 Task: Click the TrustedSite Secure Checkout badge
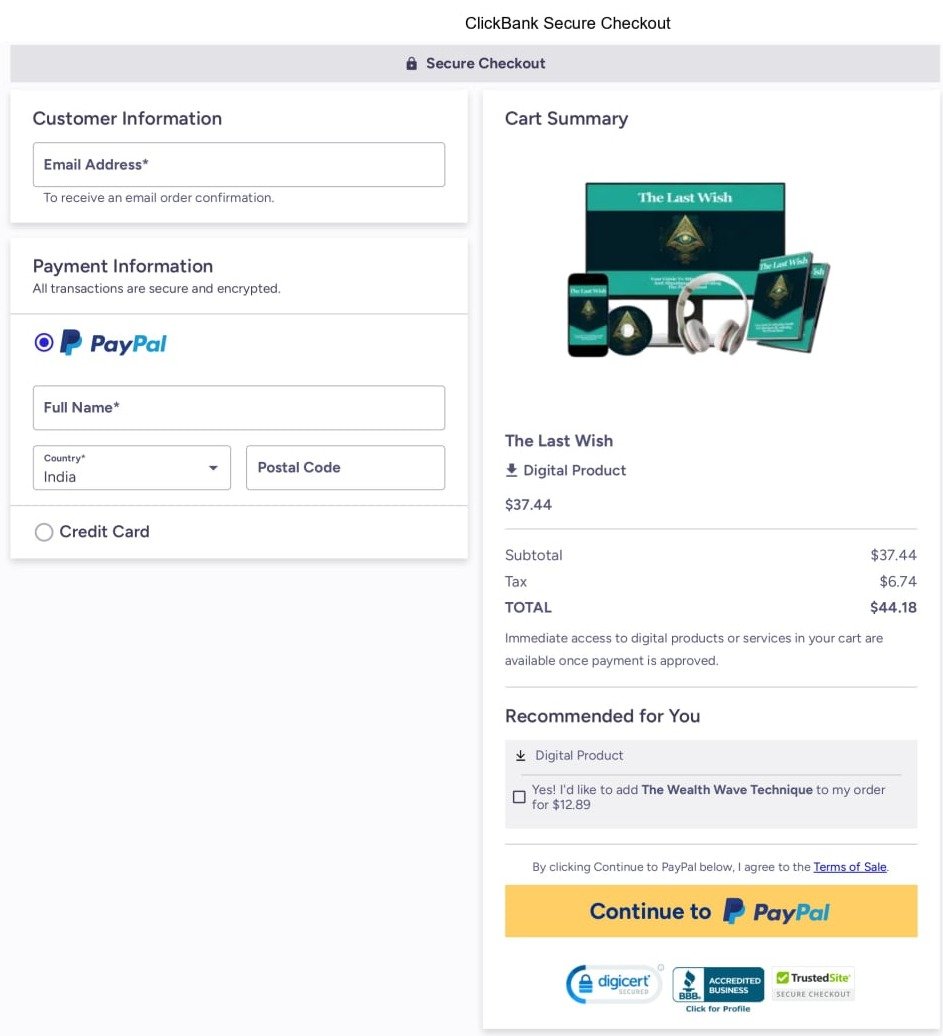pos(812,980)
